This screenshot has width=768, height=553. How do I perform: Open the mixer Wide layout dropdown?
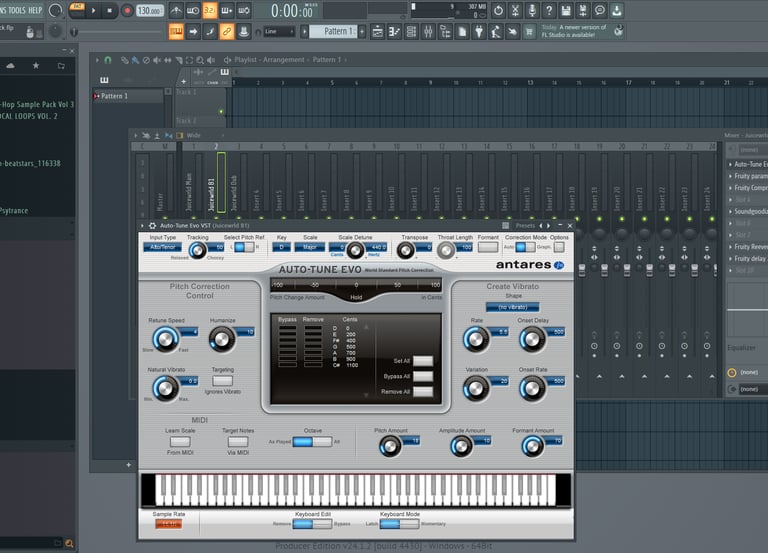(193, 135)
